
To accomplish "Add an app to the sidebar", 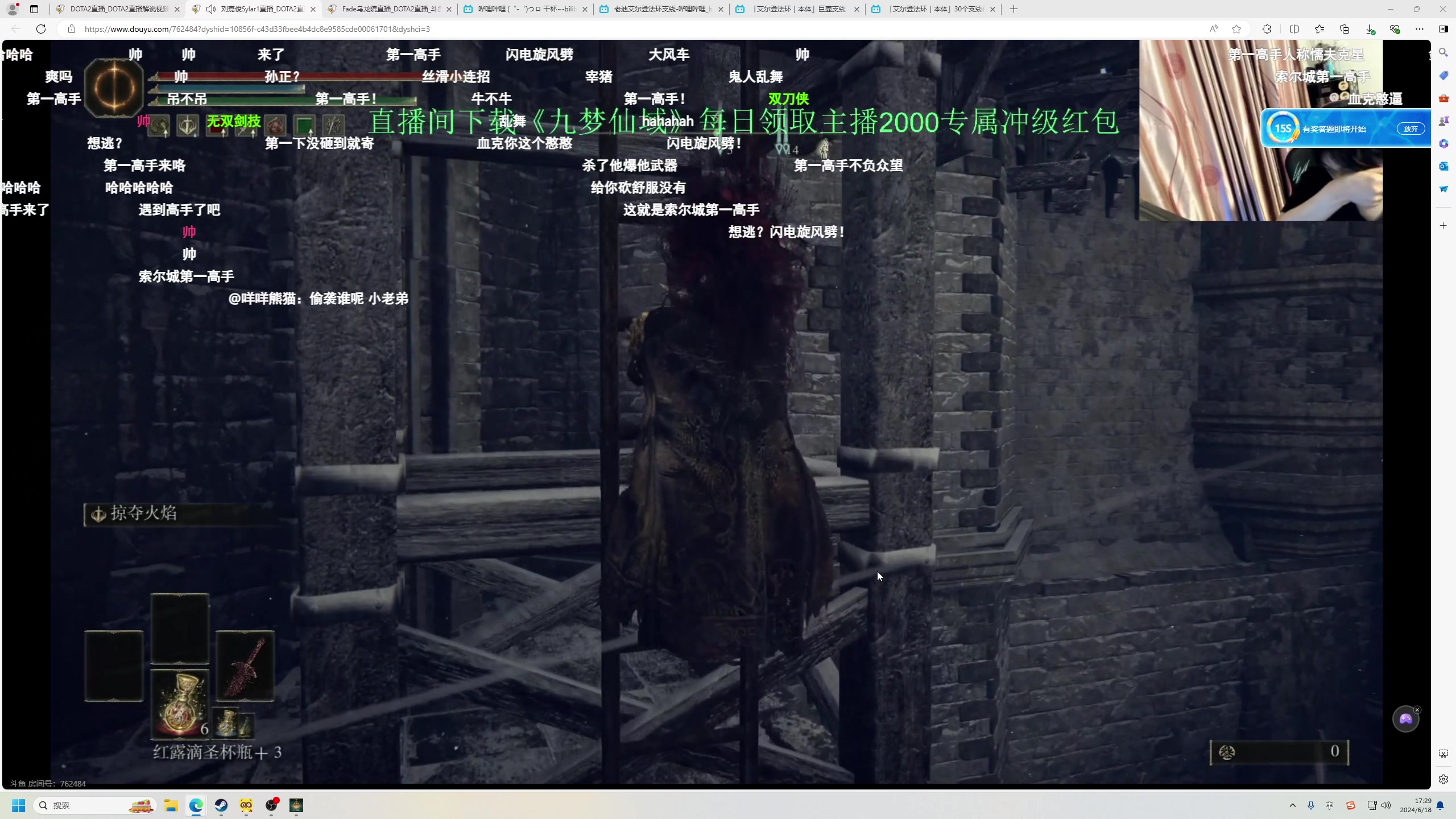I will [1443, 226].
